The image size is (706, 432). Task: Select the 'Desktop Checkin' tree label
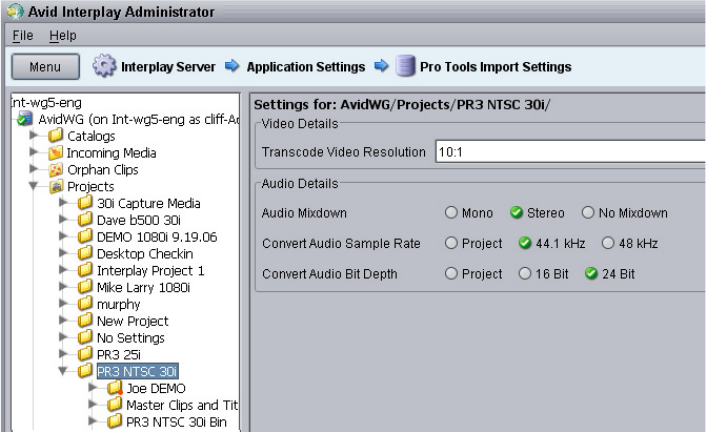(145, 254)
